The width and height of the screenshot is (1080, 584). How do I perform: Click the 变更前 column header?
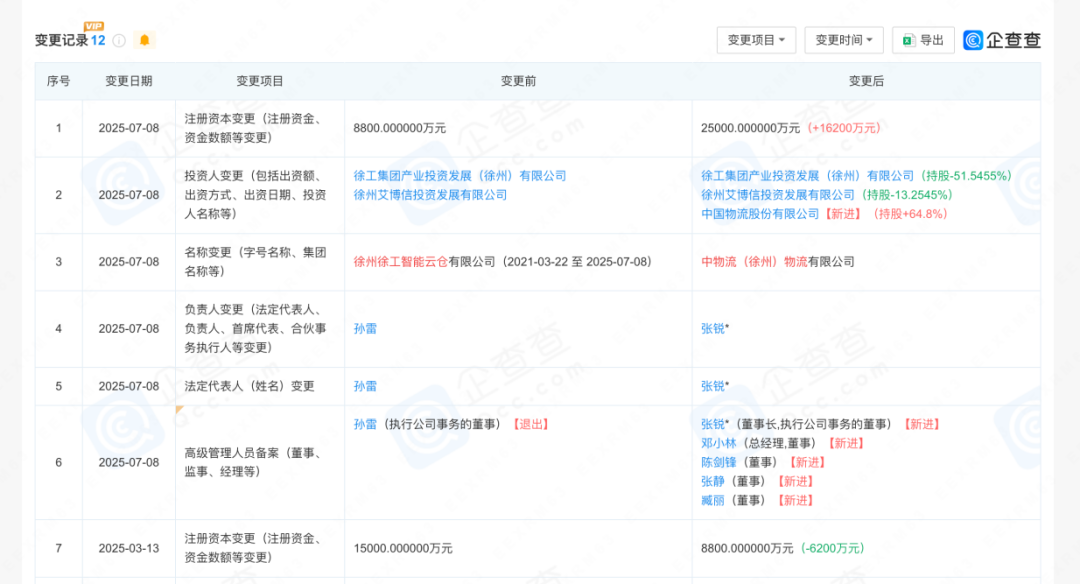[x=518, y=81]
